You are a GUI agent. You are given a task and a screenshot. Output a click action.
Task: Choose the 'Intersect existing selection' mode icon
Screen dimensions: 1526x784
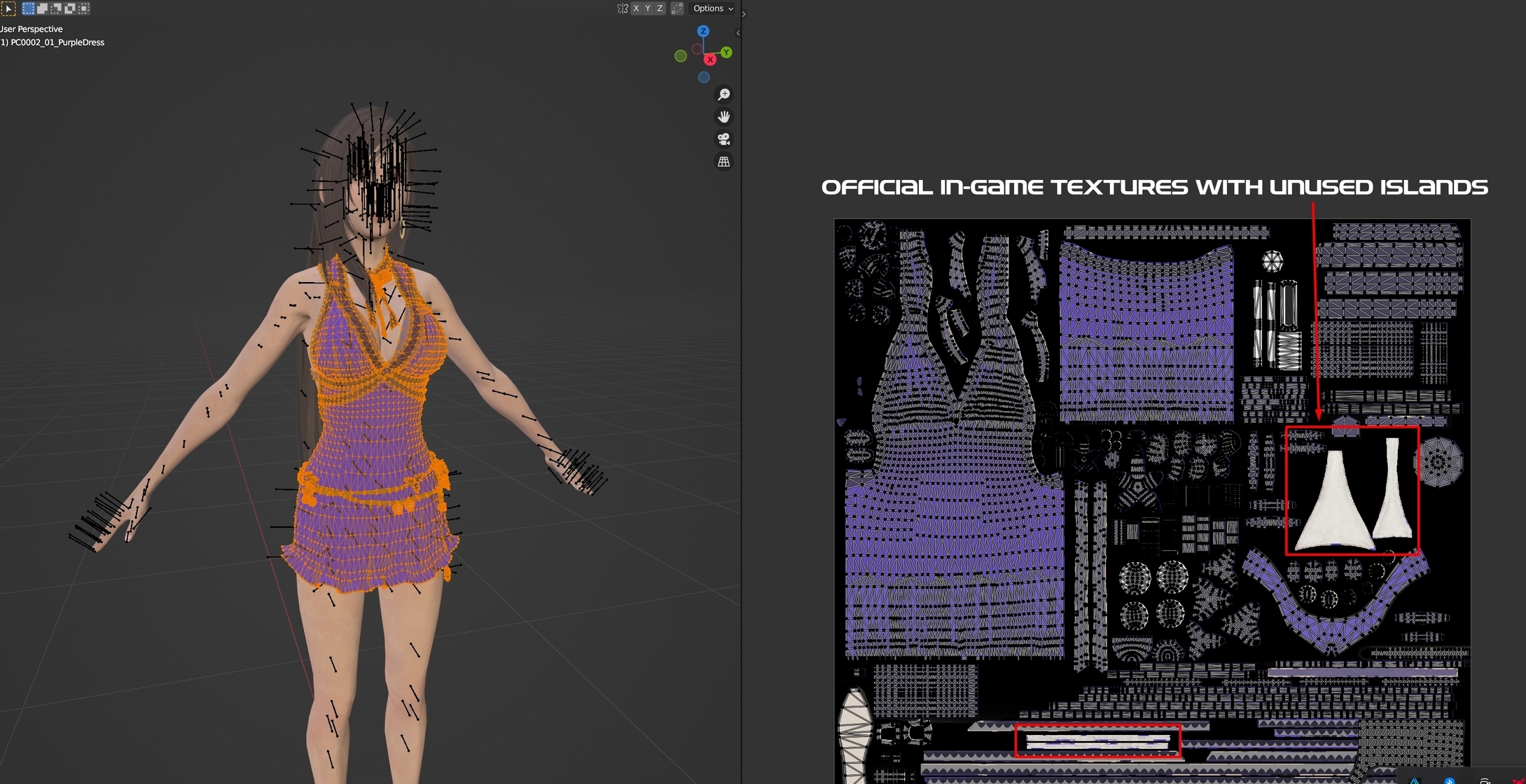click(x=84, y=8)
